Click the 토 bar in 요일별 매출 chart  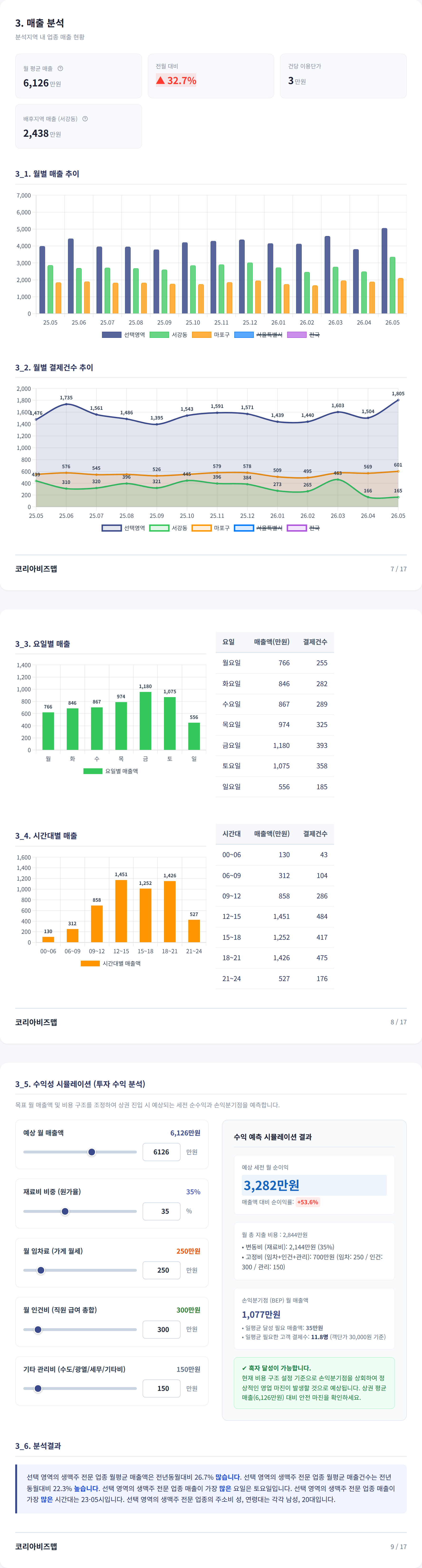[170, 724]
